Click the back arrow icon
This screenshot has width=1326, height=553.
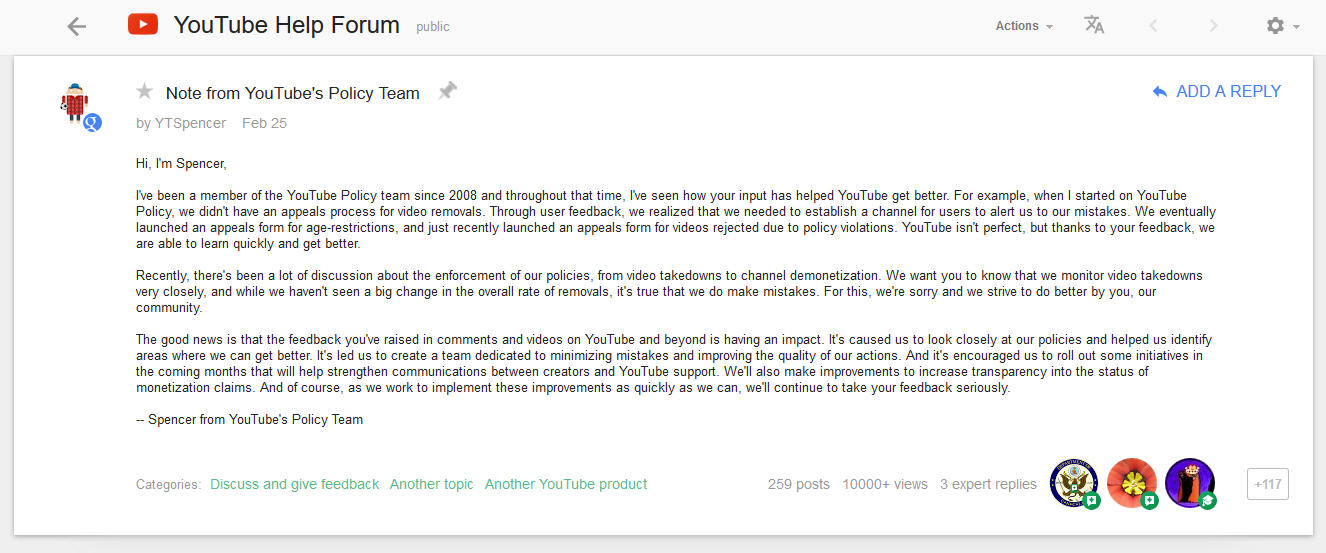tap(77, 27)
